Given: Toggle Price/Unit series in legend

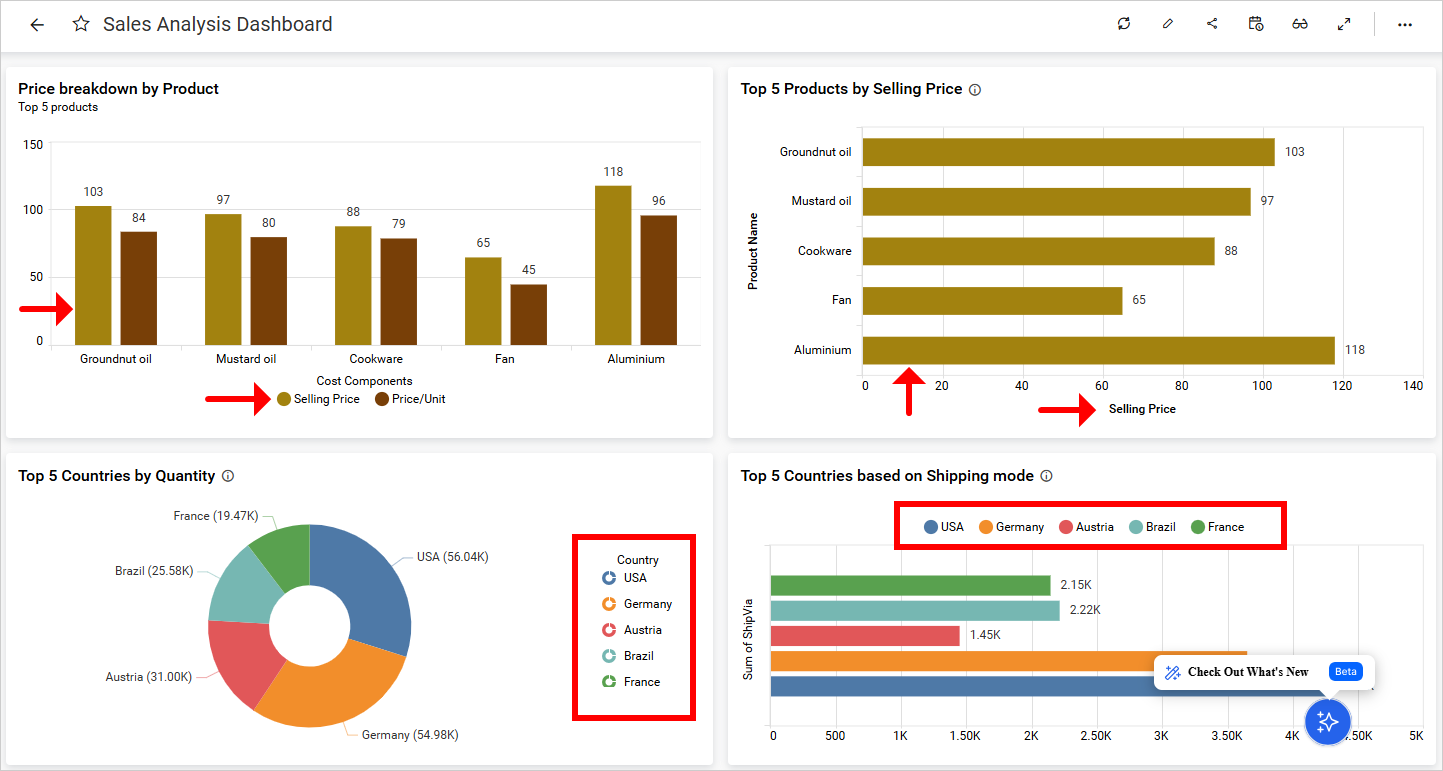Looking at the screenshot, I should point(410,399).
